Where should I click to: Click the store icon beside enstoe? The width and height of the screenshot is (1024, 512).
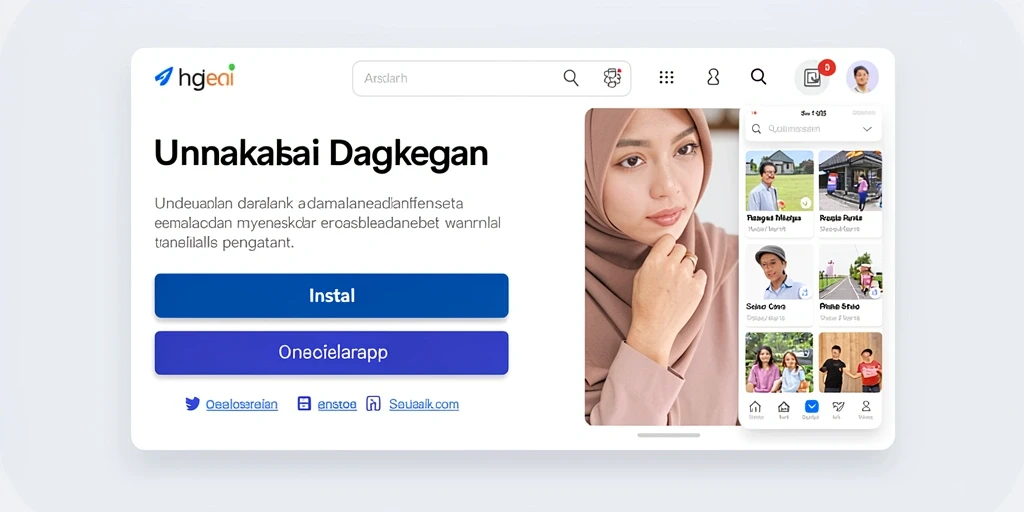tap(304, 404)
